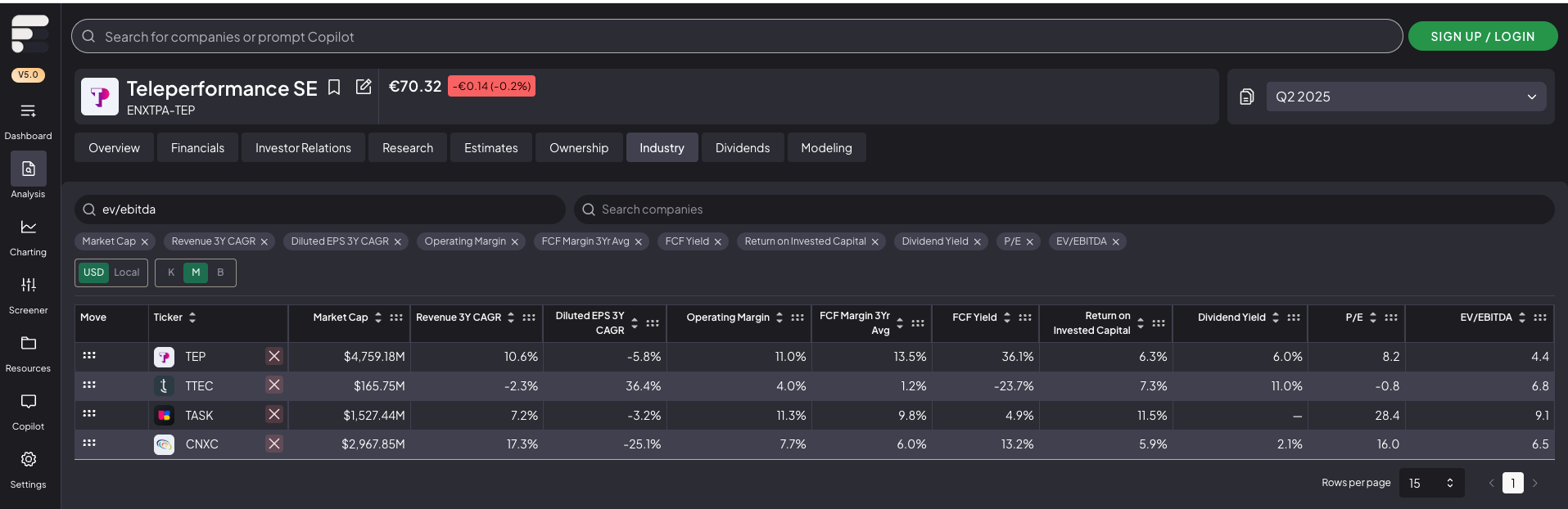Remove the FCF Margin 3Yr Avg chip
This screenshot has height=509, width=1568.
[639, 242]
